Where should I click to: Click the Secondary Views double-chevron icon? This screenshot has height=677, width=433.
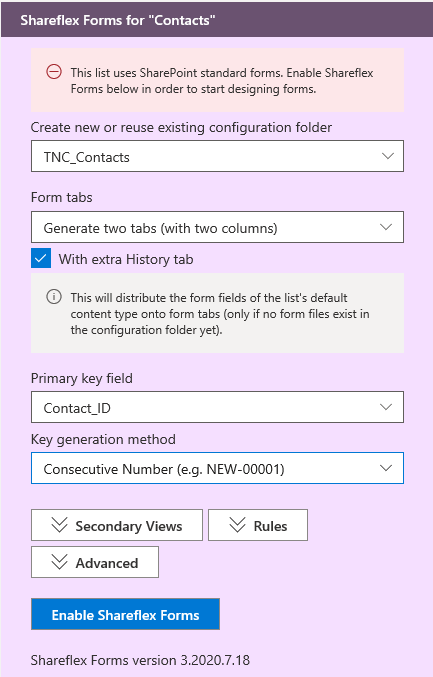click(x=59, y=525)
